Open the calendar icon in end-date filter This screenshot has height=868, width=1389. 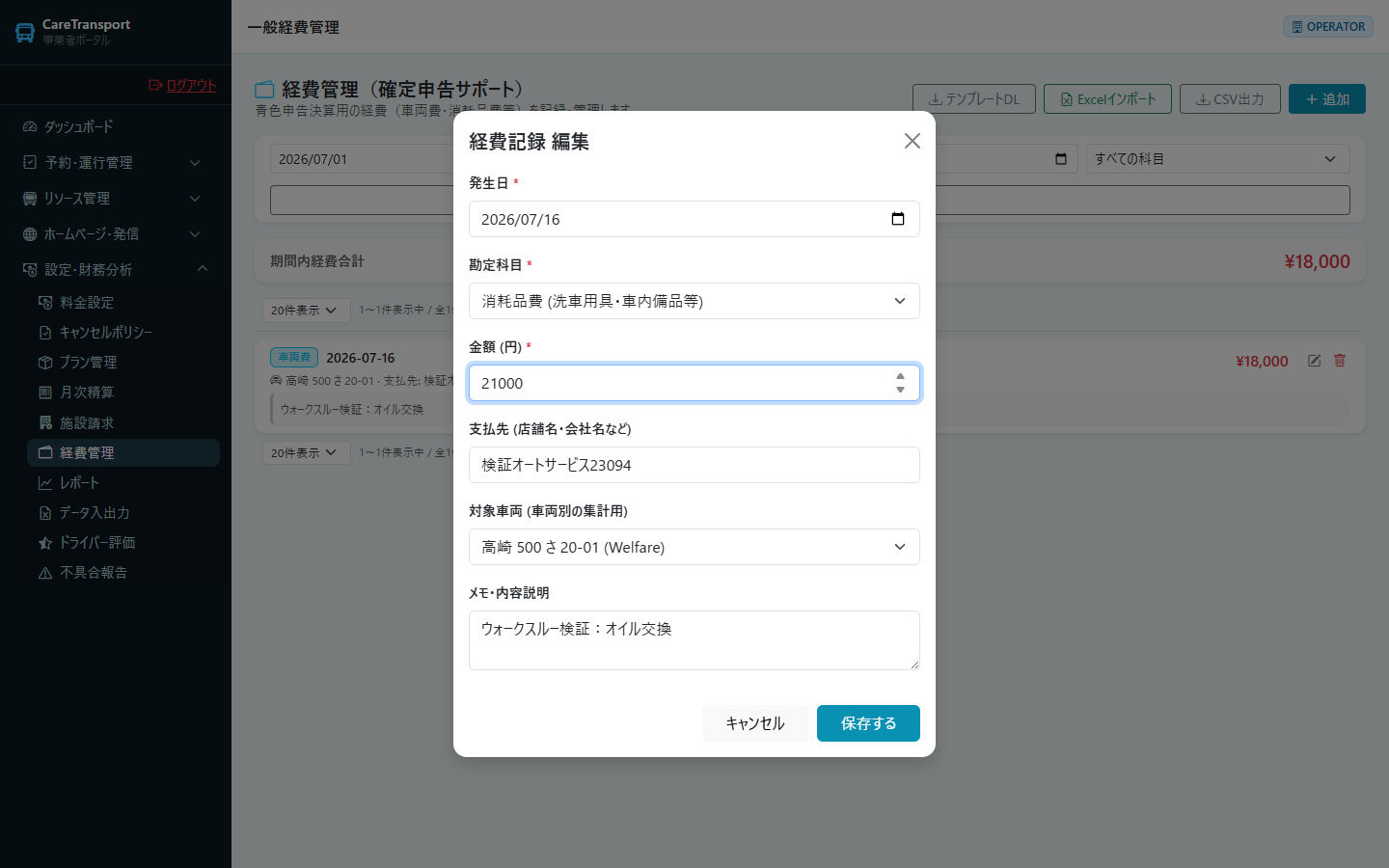1061,159
